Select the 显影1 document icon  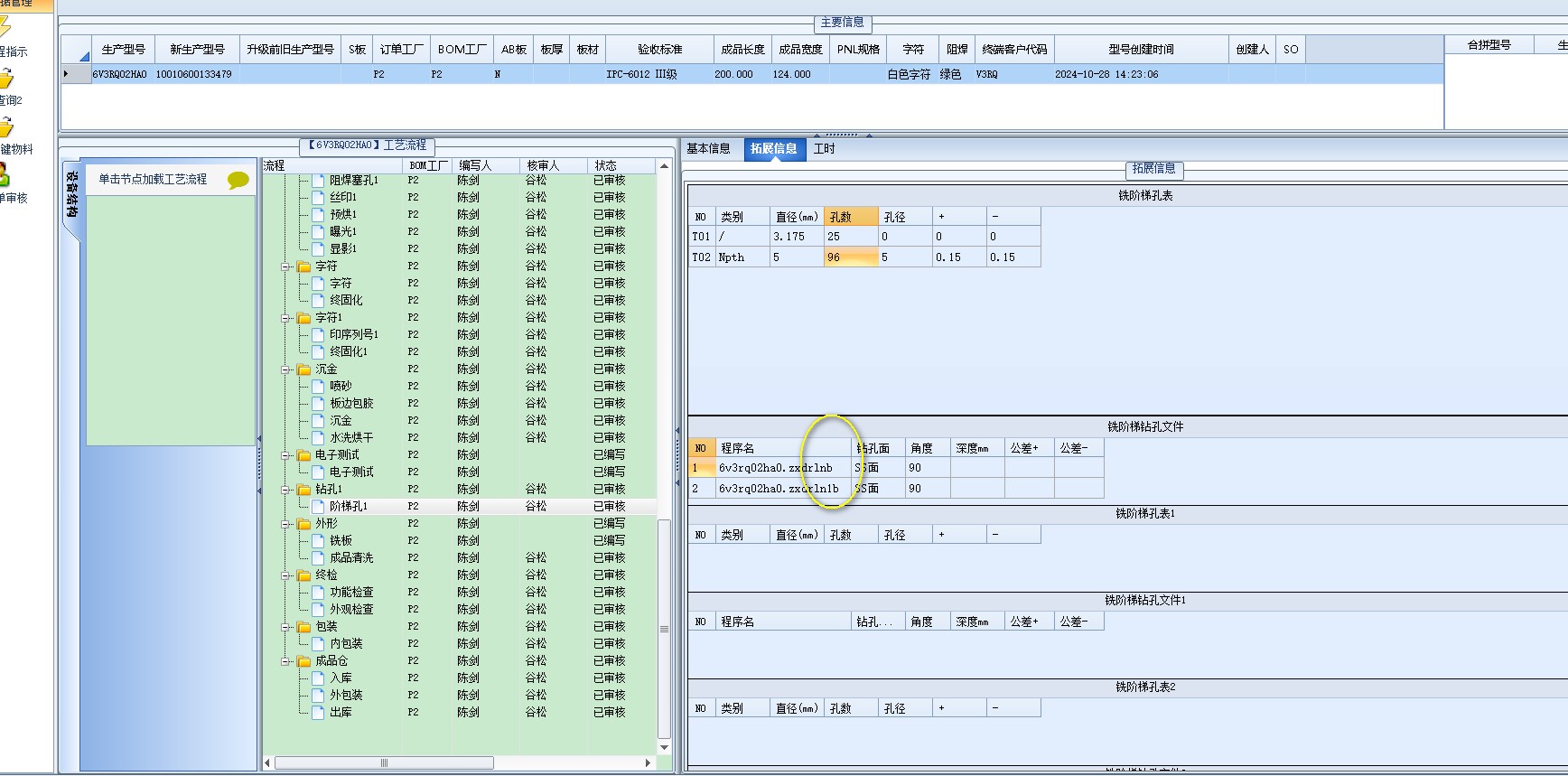(318, 248)
